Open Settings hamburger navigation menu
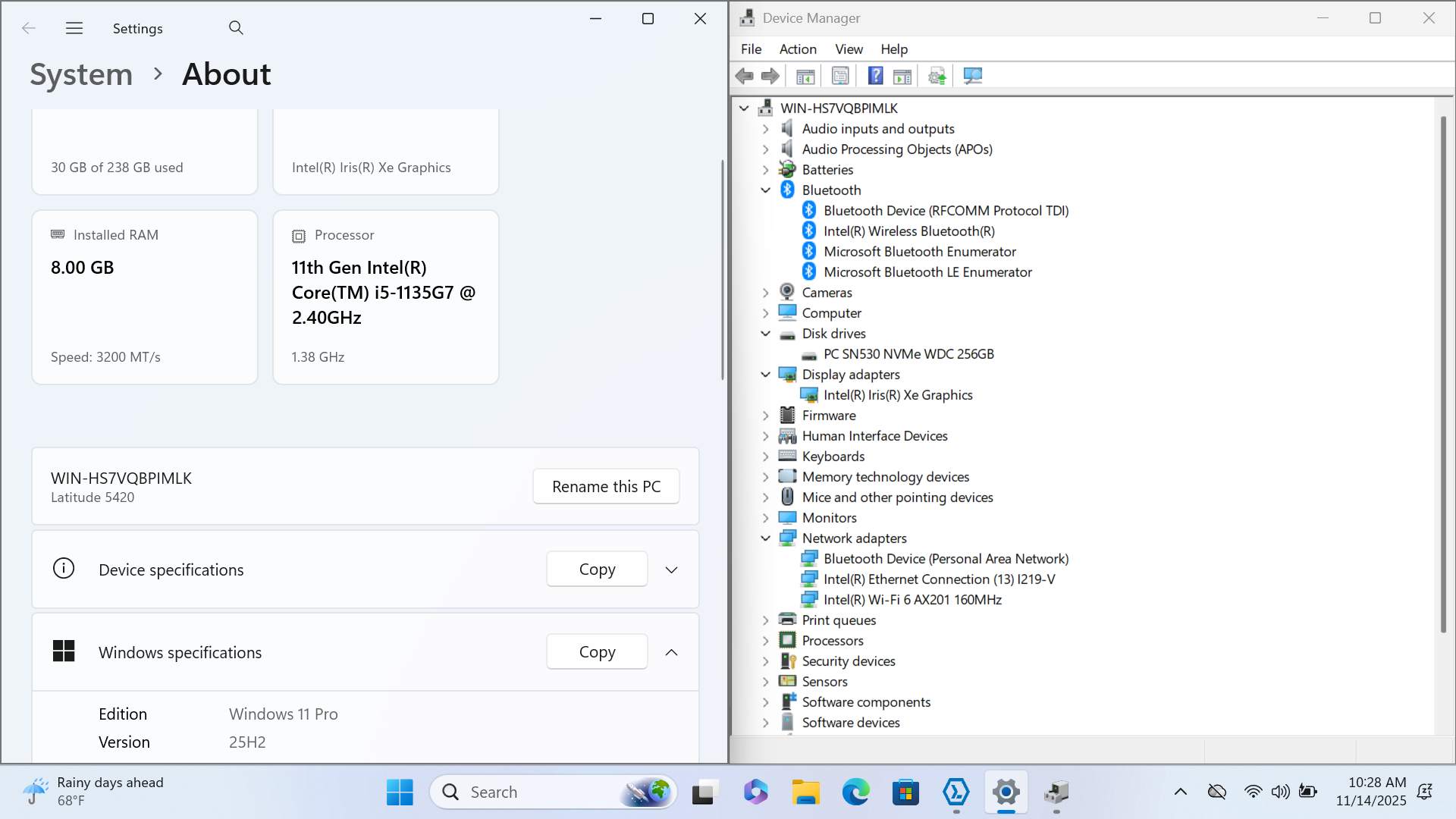This screenshot has height=819, width=1456. 74,28
